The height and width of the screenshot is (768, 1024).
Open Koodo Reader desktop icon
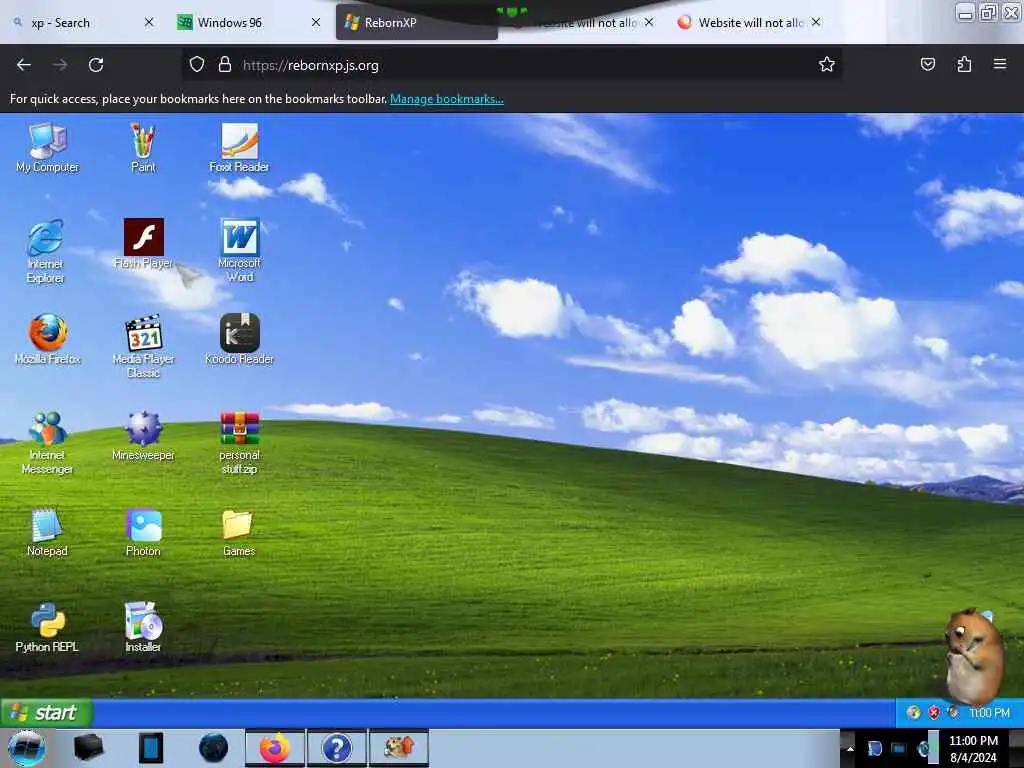(x=239, y=340)
